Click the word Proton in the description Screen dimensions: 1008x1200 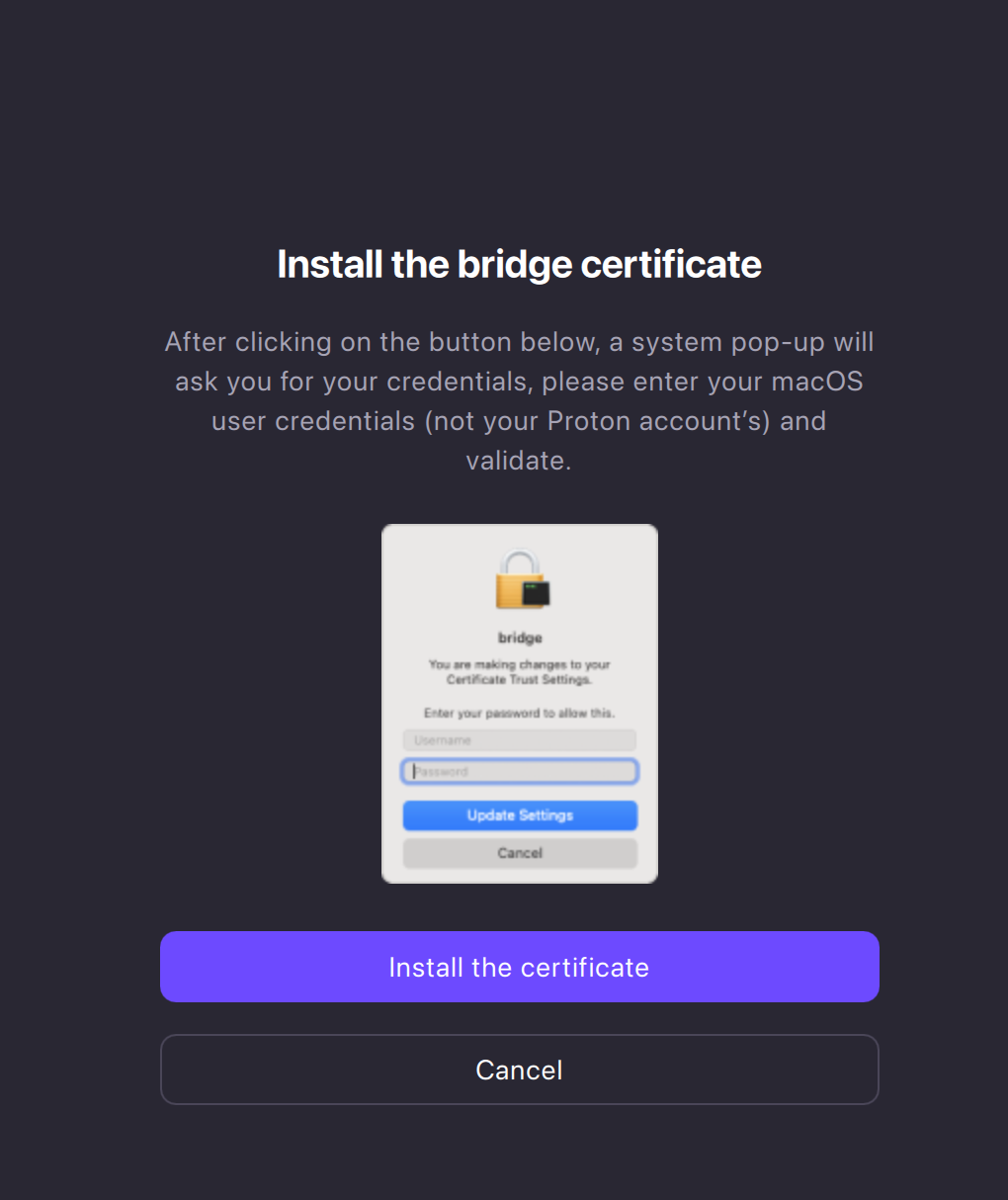[x=589, y=421]
